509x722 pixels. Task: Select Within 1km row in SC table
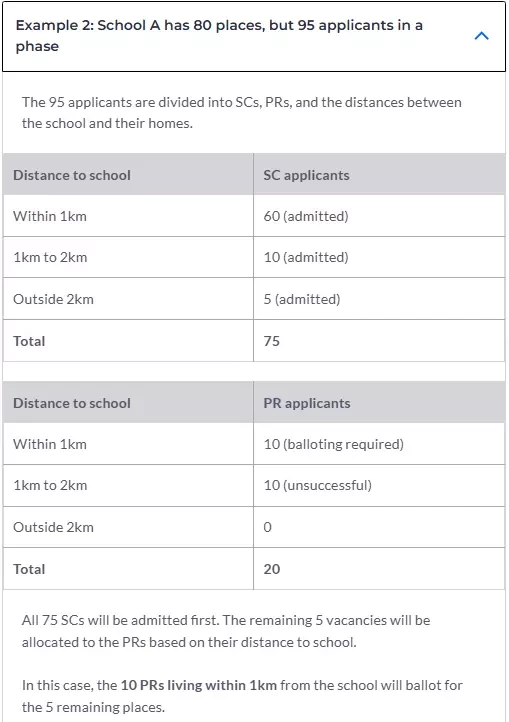point(254,216)
